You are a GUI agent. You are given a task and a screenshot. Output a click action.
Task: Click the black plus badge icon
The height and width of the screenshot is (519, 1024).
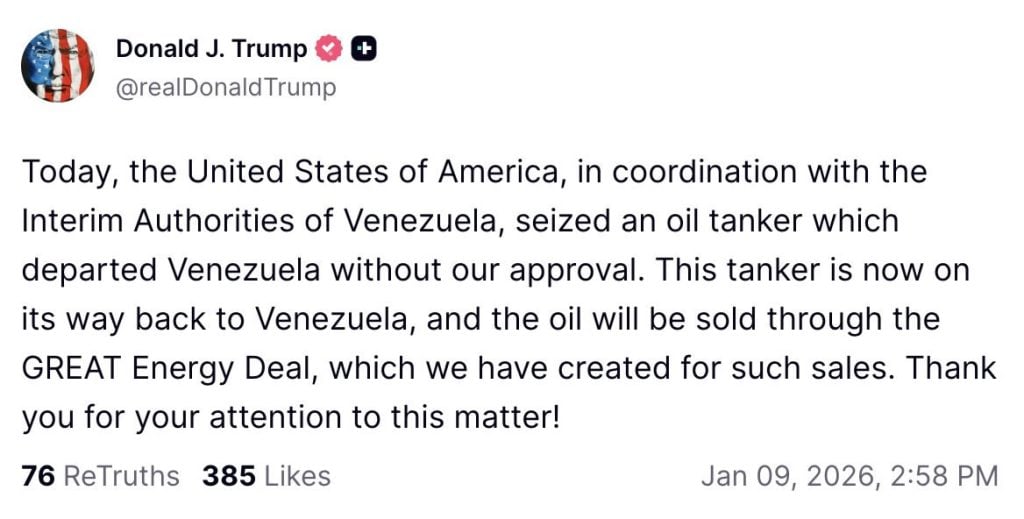pos(364,48)
